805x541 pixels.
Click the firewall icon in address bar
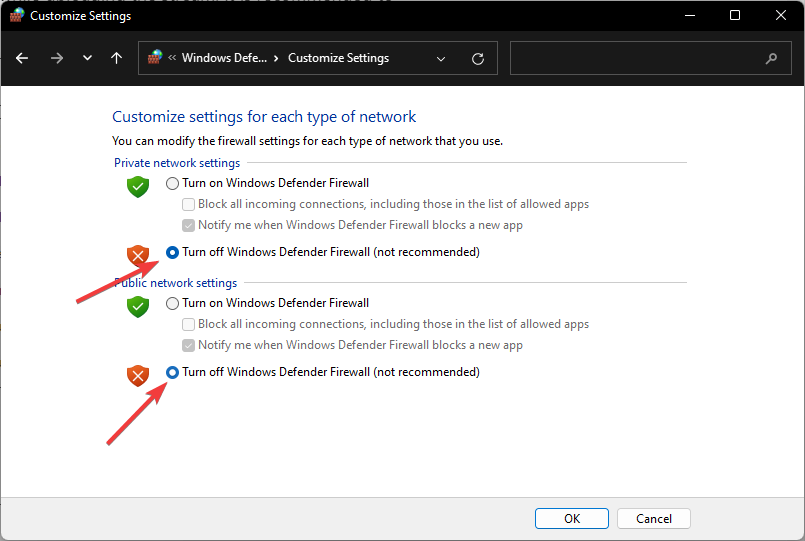coord(155,57)
